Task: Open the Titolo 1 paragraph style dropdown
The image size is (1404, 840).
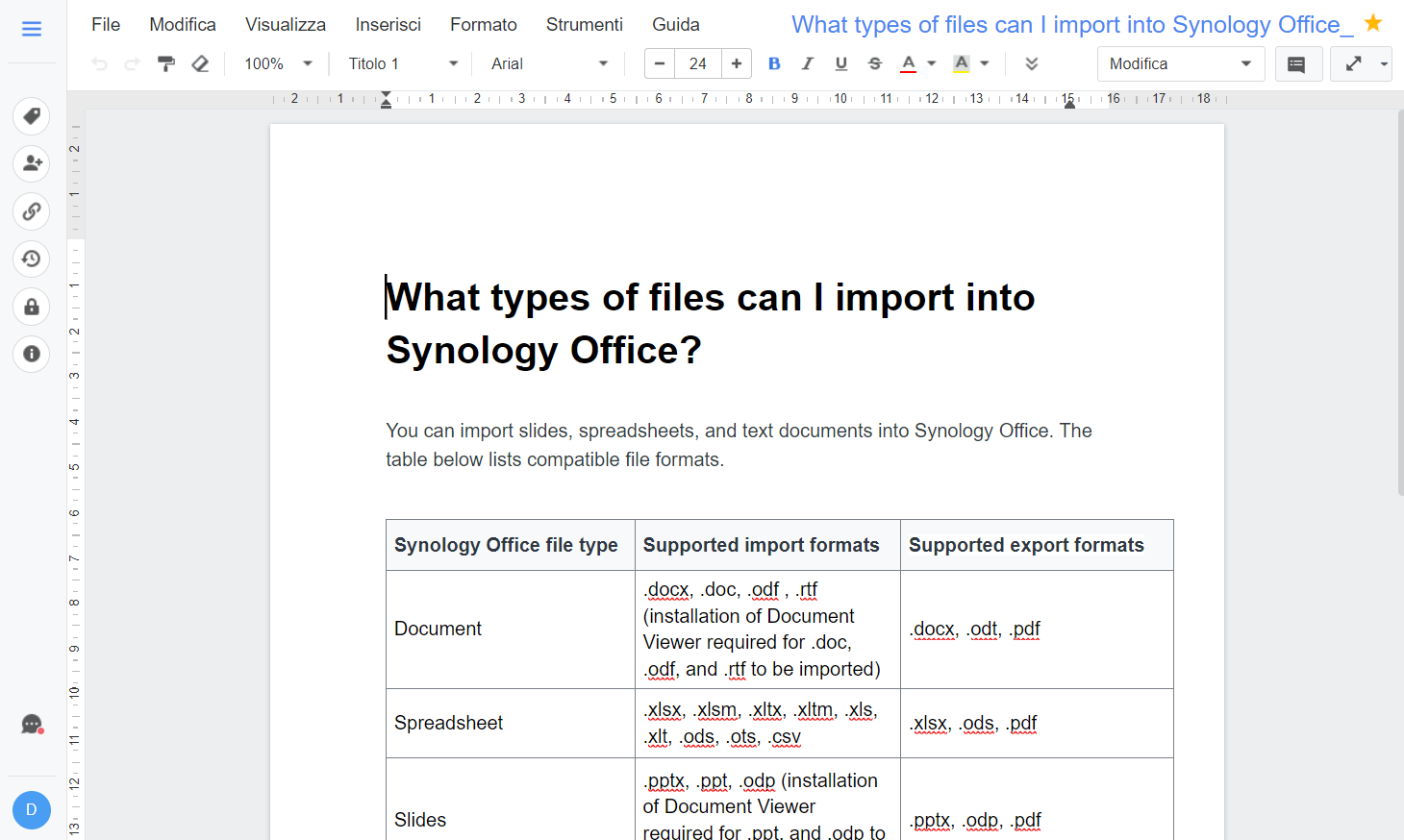Action: click(403, 63)
